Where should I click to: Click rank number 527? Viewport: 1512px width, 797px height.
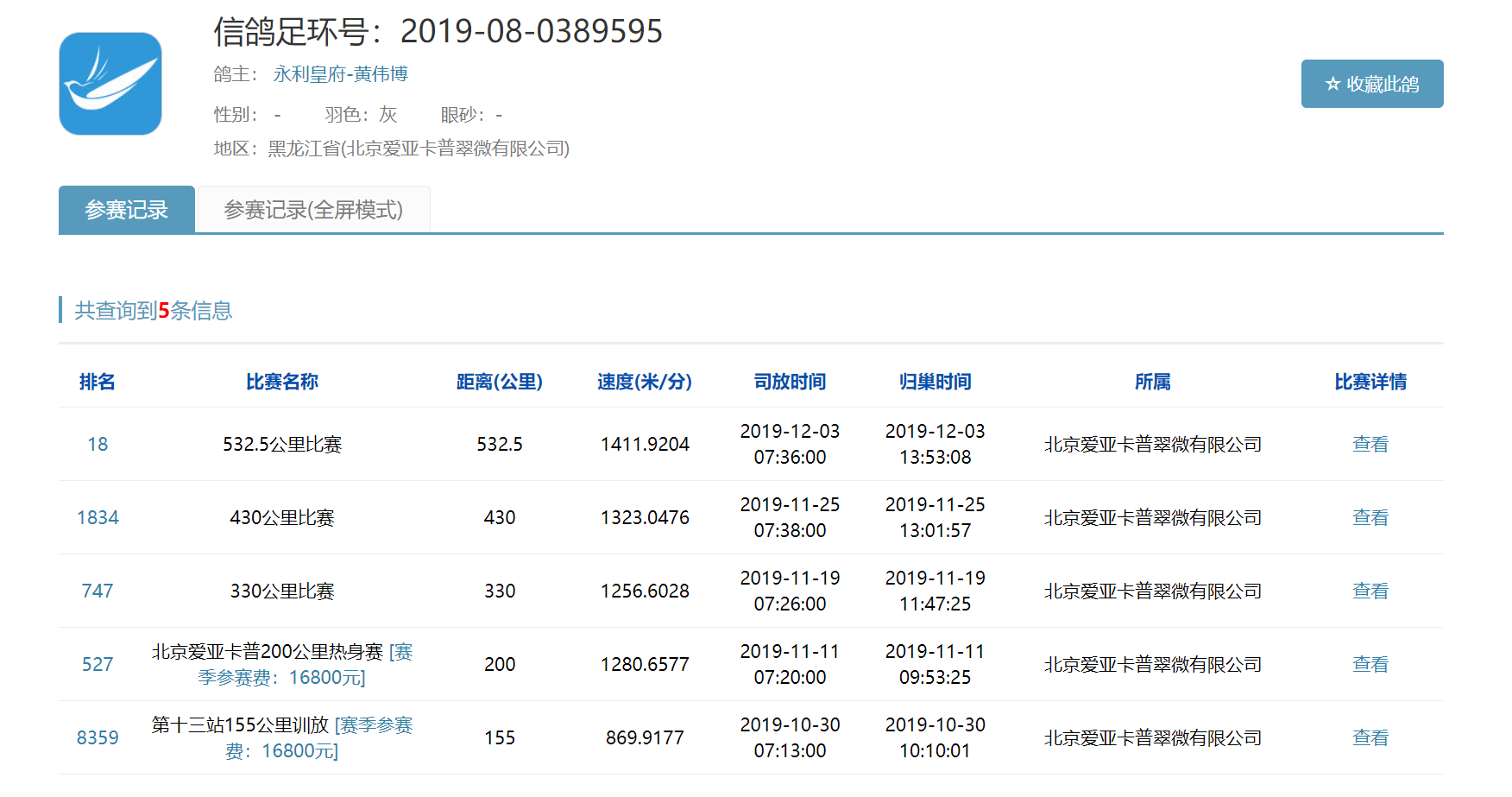98,664
